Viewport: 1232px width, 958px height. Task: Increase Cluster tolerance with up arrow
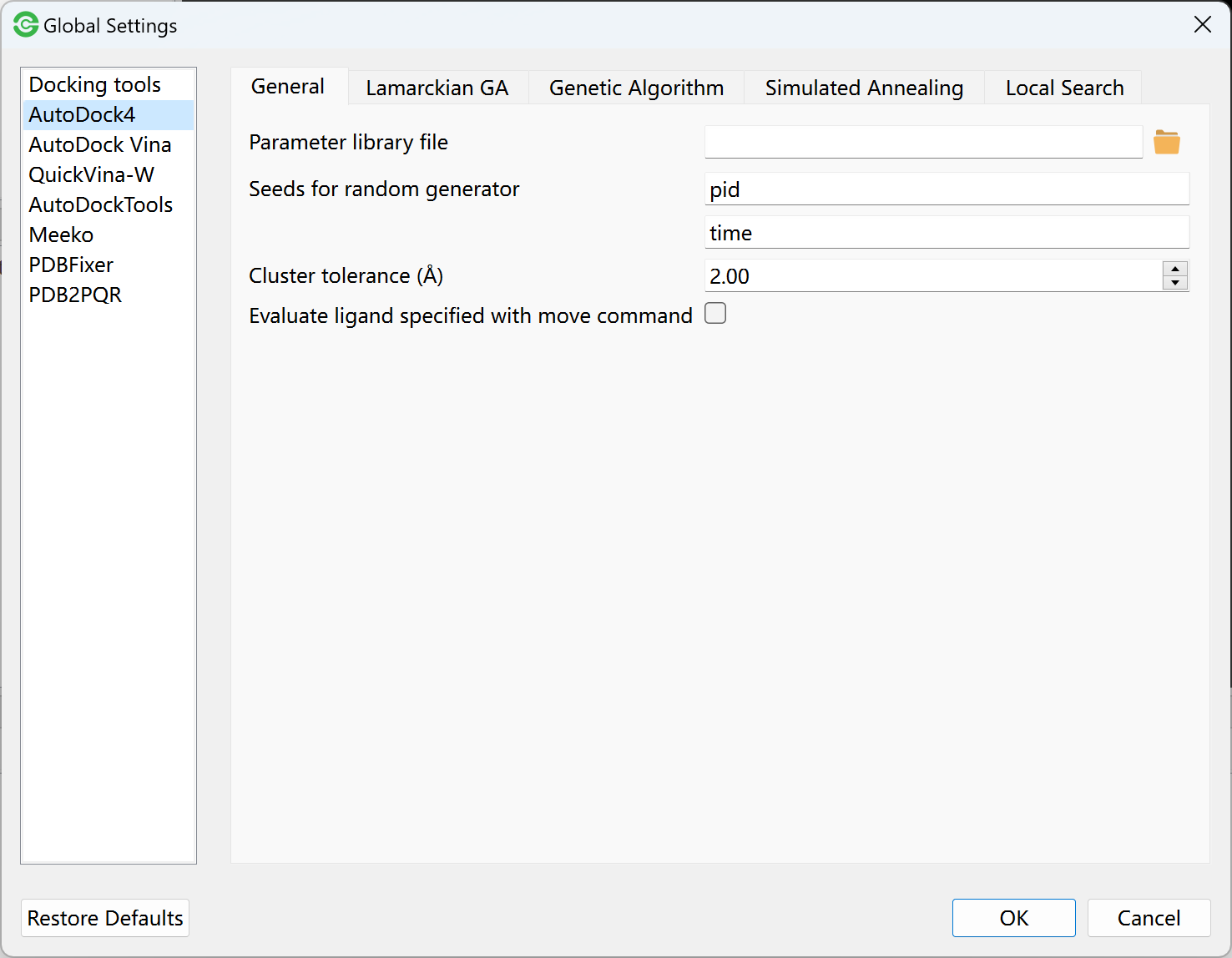point(1175,269)
